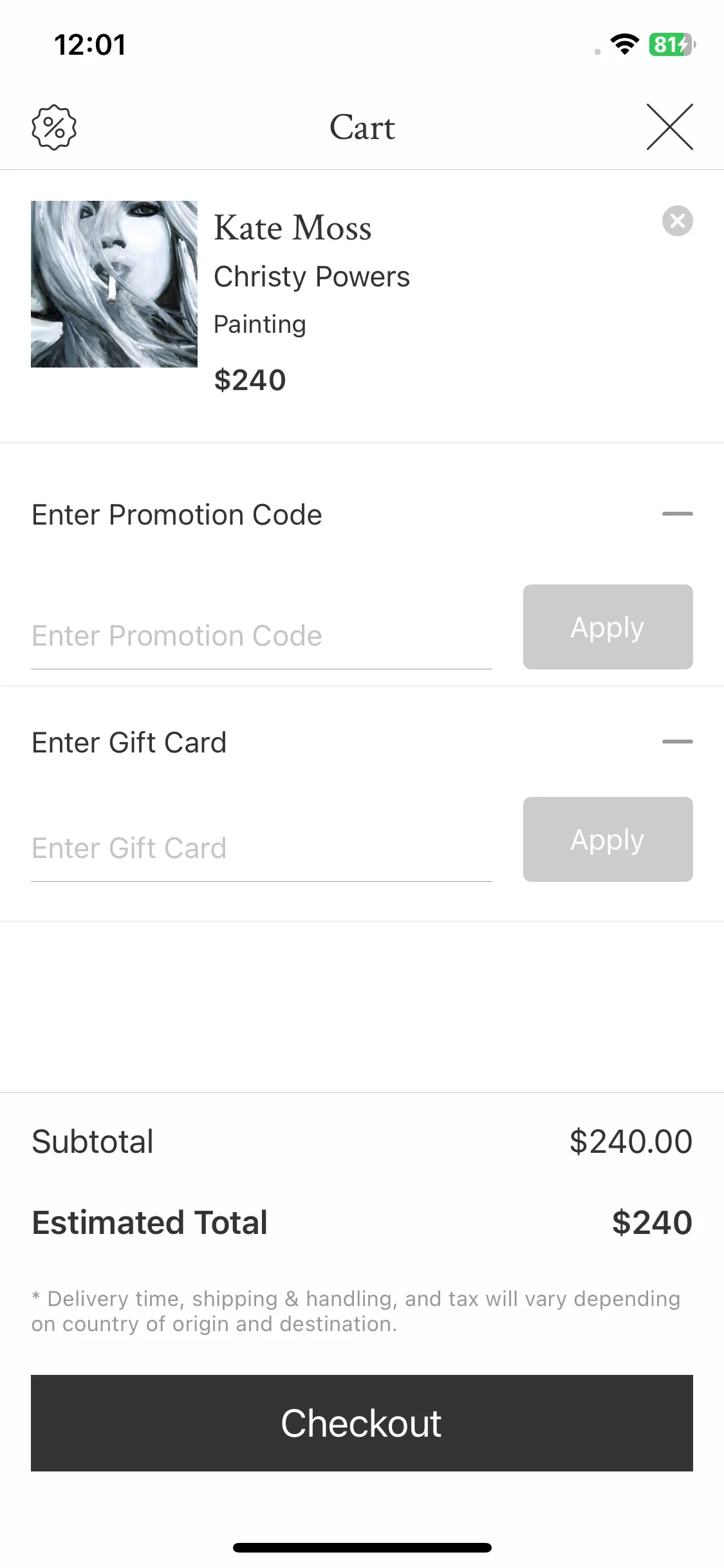Close the Cart with the X icon
The image size is (724, 1568).
[669, 127]
